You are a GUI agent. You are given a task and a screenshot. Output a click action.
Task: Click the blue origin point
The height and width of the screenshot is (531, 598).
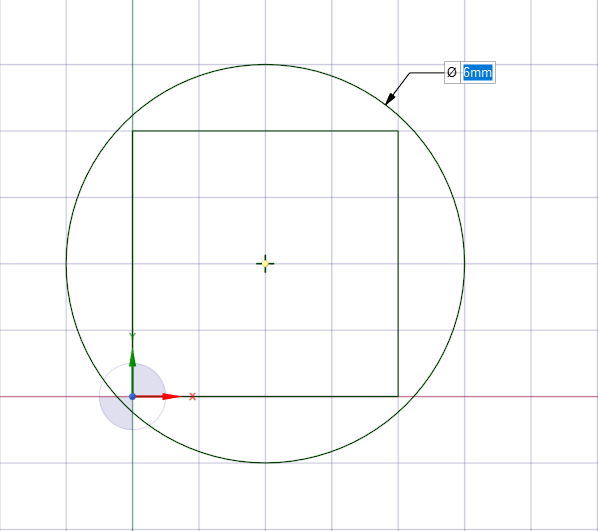(132, 397)
